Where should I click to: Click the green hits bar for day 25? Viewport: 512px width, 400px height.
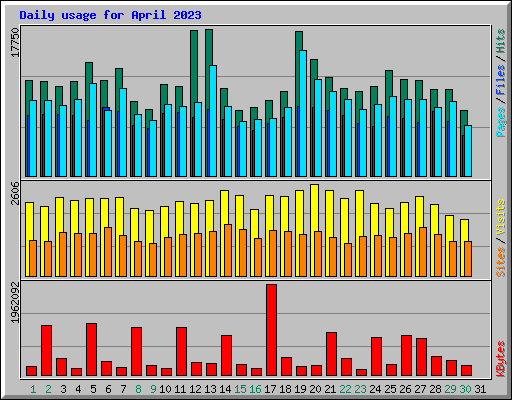pos(389,83)
